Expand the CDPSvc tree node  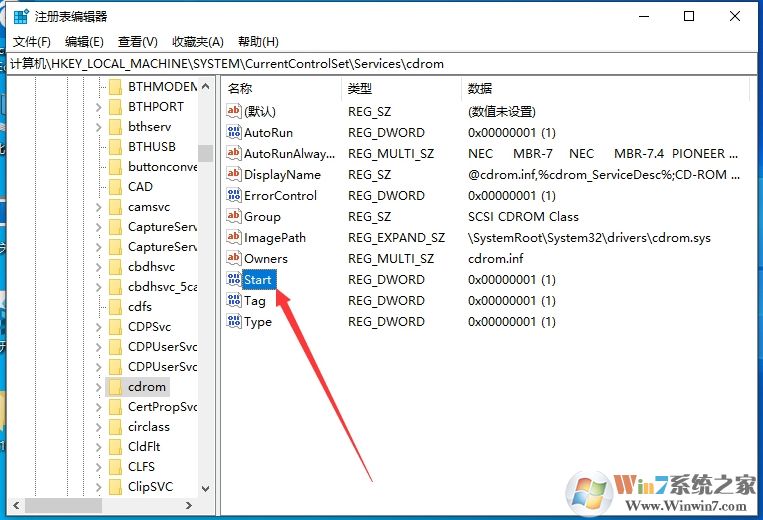99,326
